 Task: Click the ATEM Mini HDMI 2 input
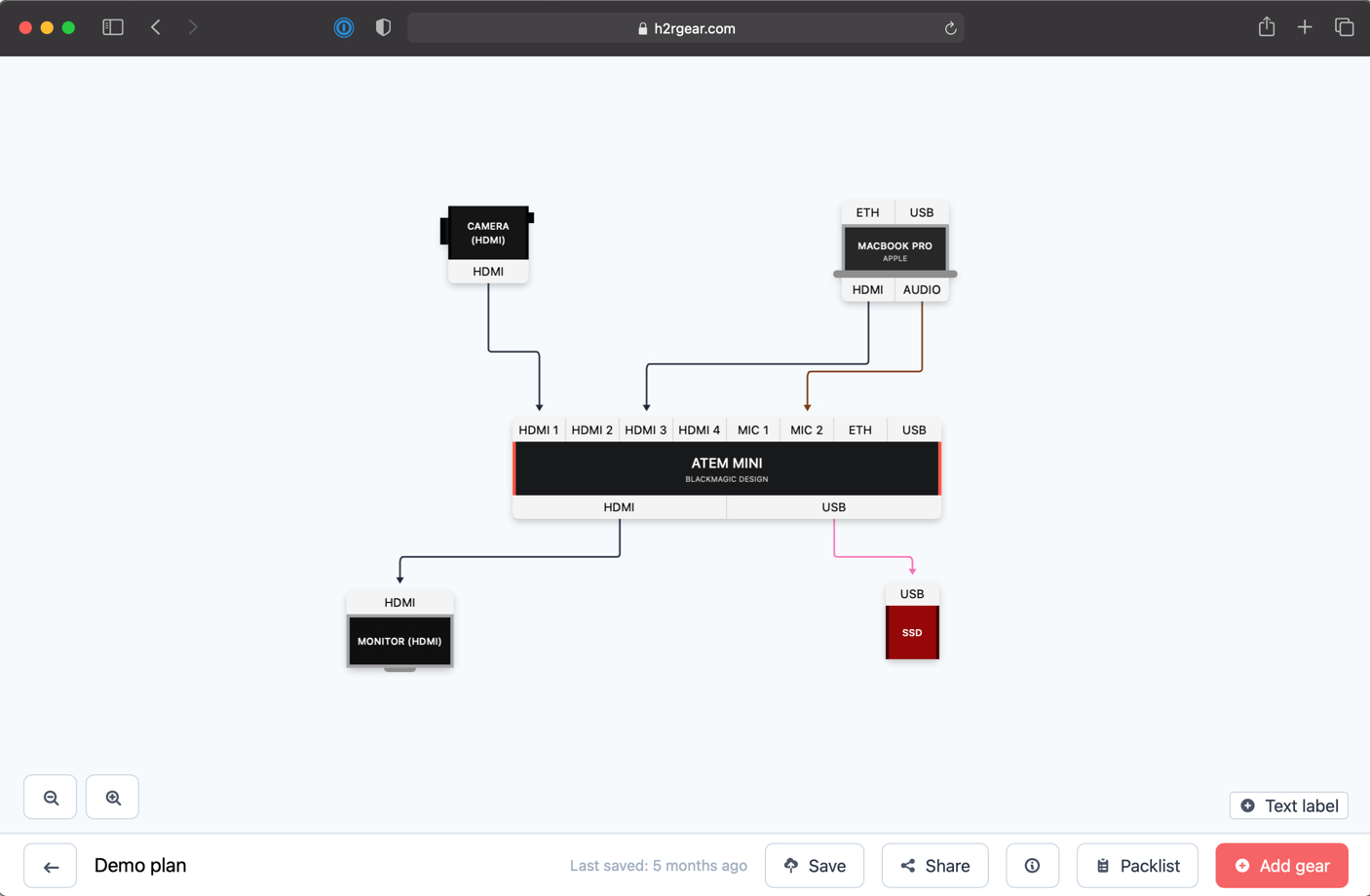tap(592, 429)
